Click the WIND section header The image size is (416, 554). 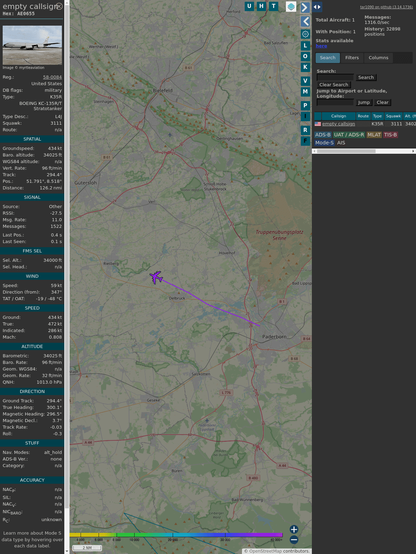click(x=32, y=276)
